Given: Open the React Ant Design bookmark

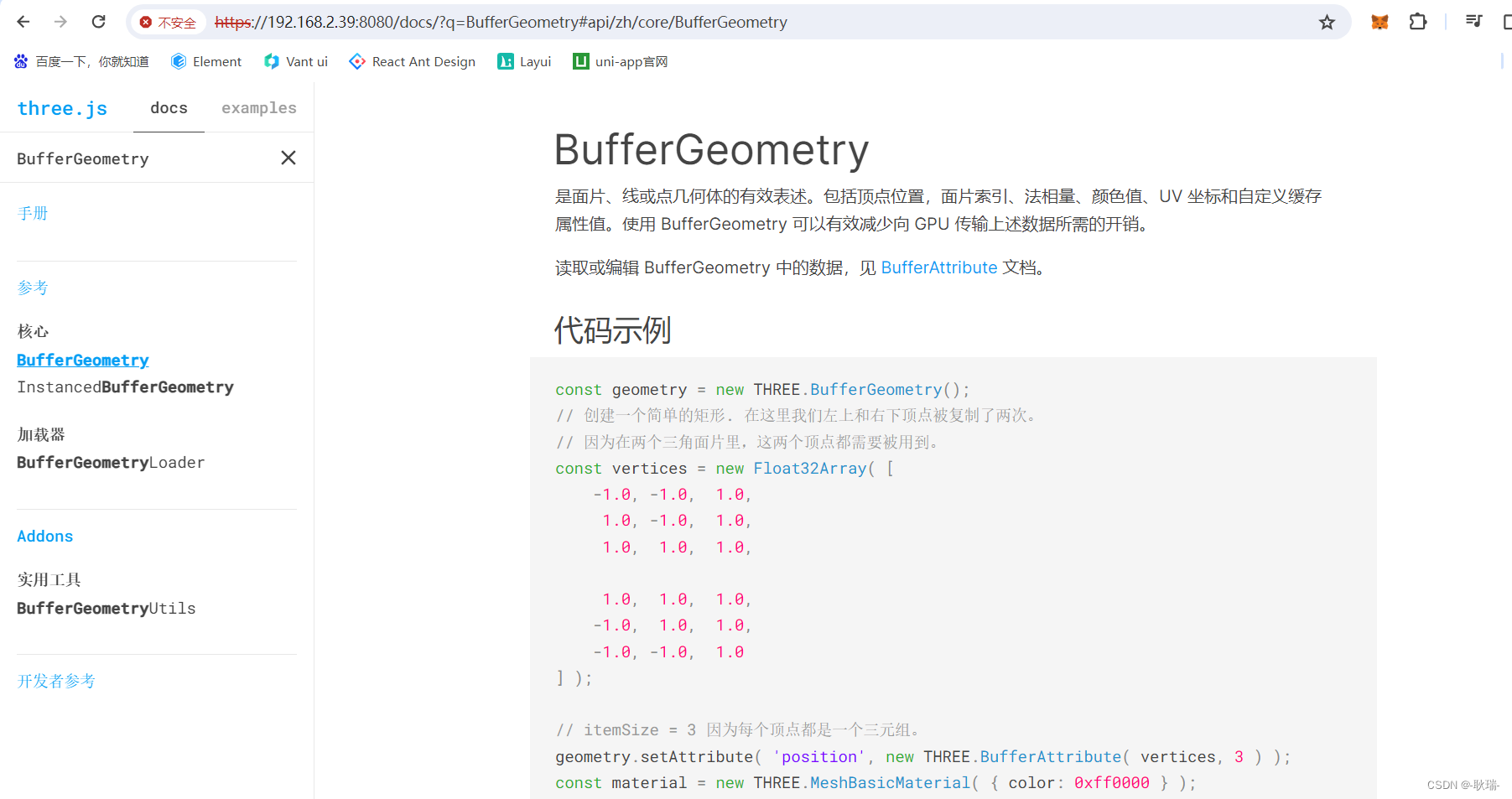Looking at the screenshot, I should pos(413,61).
